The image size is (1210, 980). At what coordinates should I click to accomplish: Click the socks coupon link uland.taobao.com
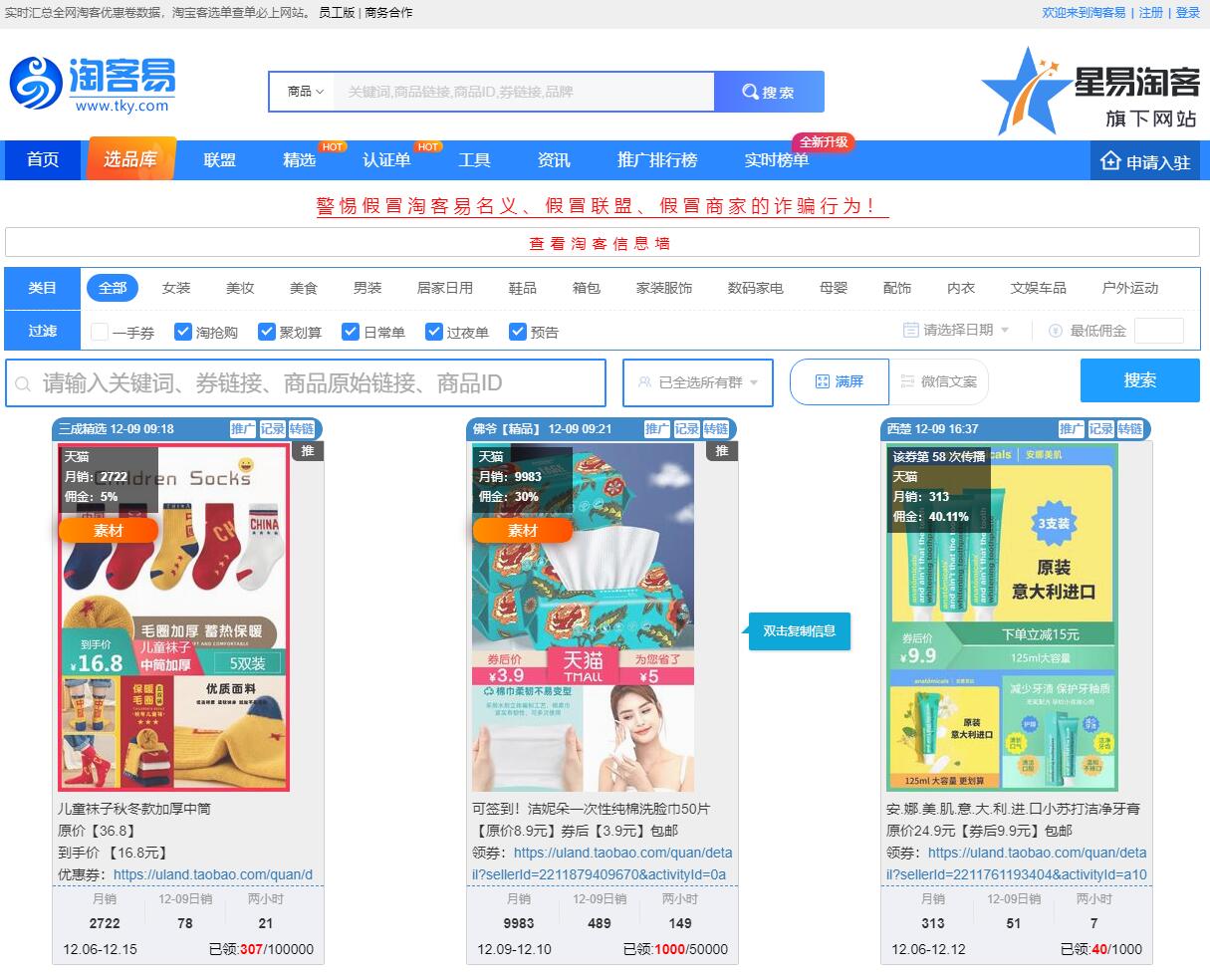(213, 874)
